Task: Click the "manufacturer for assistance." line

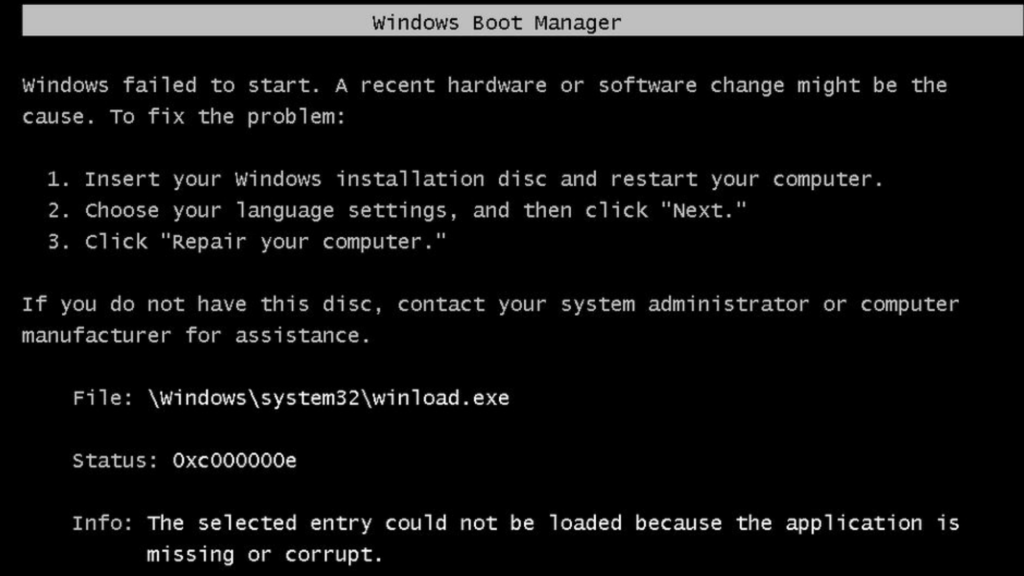Action: 196,336
